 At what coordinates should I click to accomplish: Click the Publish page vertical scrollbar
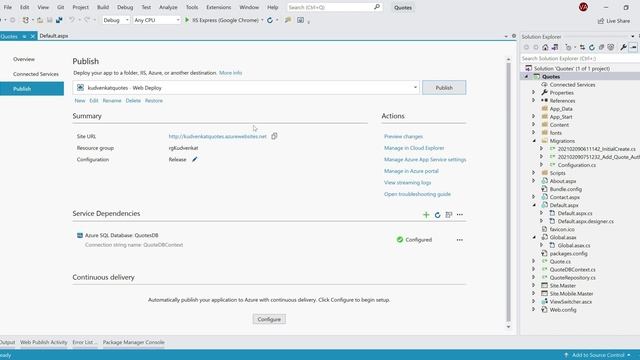[x=508, y=192]
